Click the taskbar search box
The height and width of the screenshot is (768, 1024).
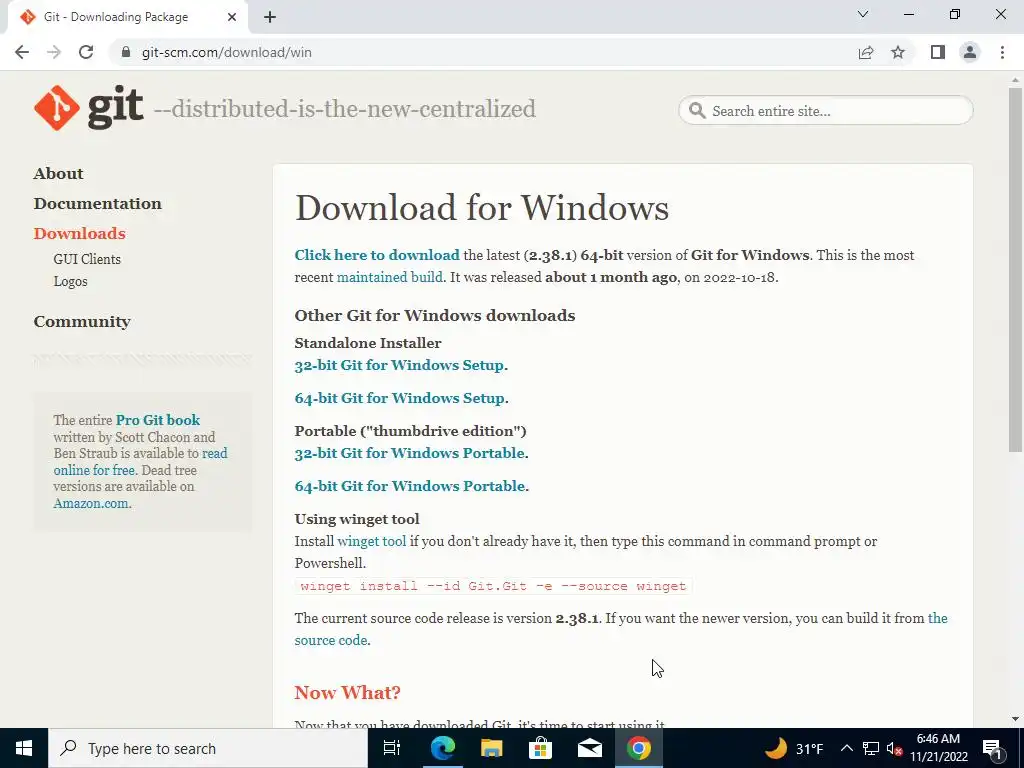pyautogui.click(x=208, y=748)
